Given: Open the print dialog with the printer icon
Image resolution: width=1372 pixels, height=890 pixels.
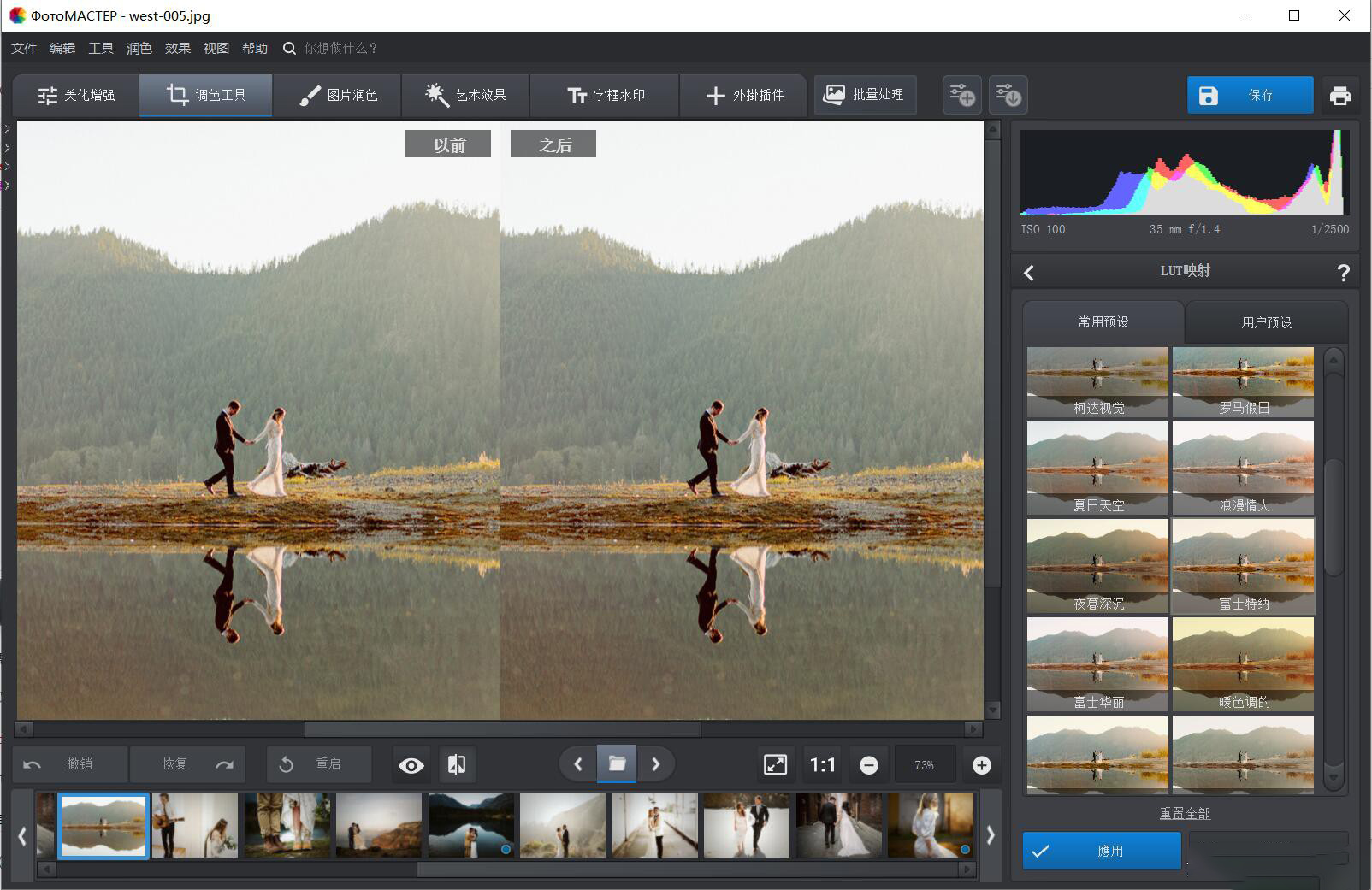Looking at the screenshot, I should pyautogui.click(x=1340, y=95).
